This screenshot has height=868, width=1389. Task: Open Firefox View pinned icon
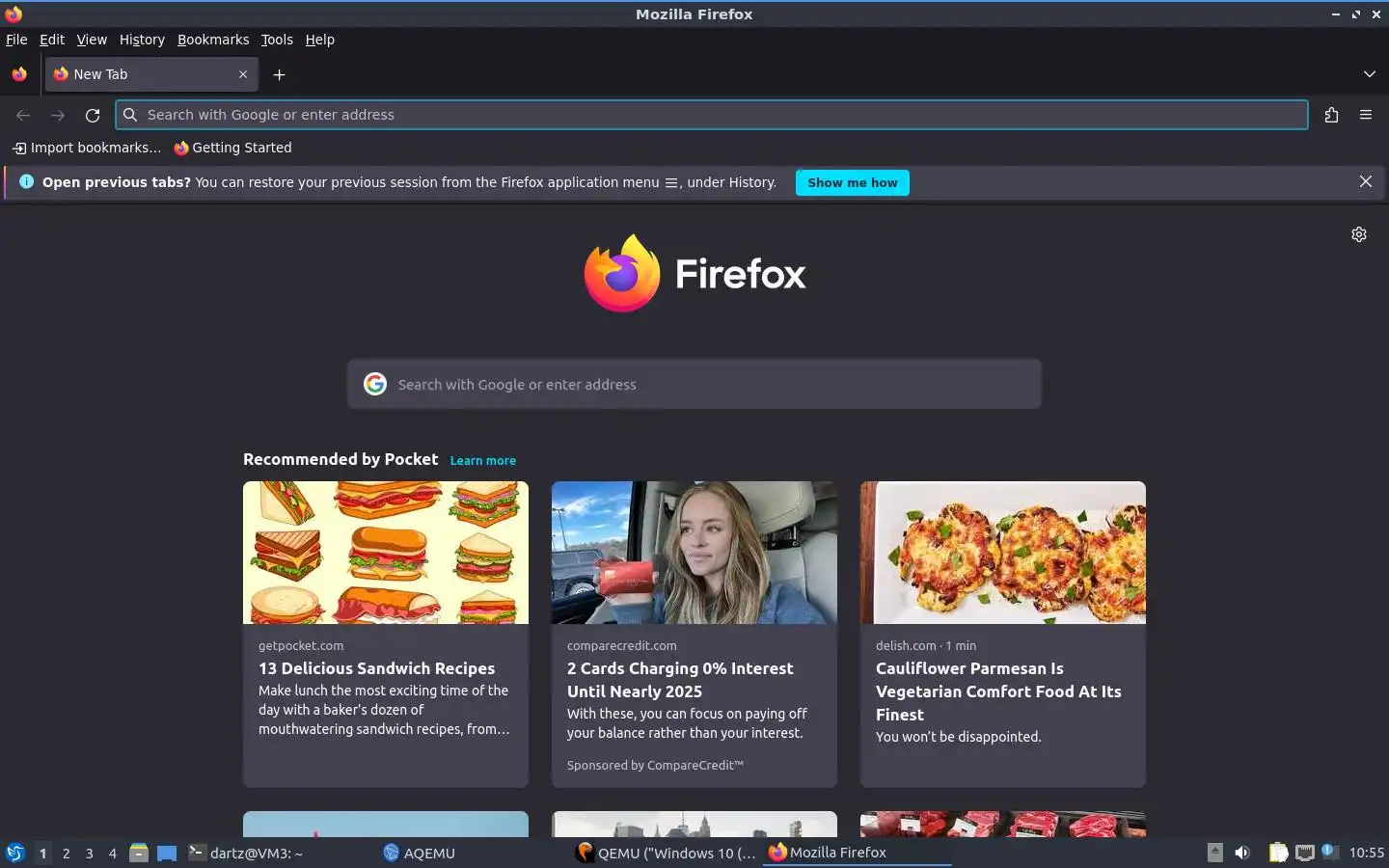pyautogui.click(x=19, y=74)
